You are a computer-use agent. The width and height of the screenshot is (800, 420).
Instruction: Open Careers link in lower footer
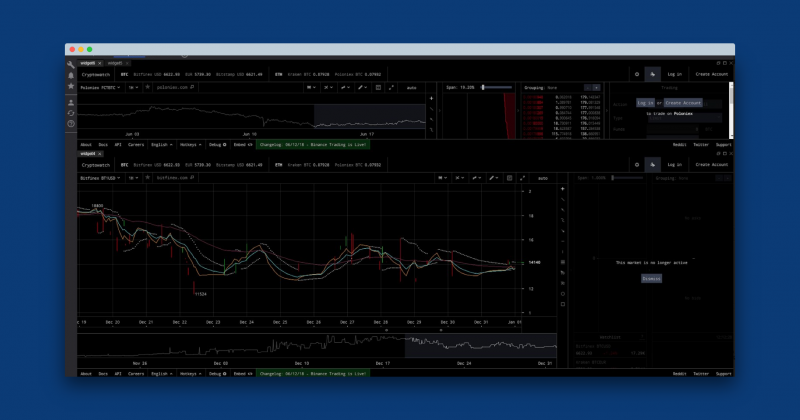coord(136,374)
